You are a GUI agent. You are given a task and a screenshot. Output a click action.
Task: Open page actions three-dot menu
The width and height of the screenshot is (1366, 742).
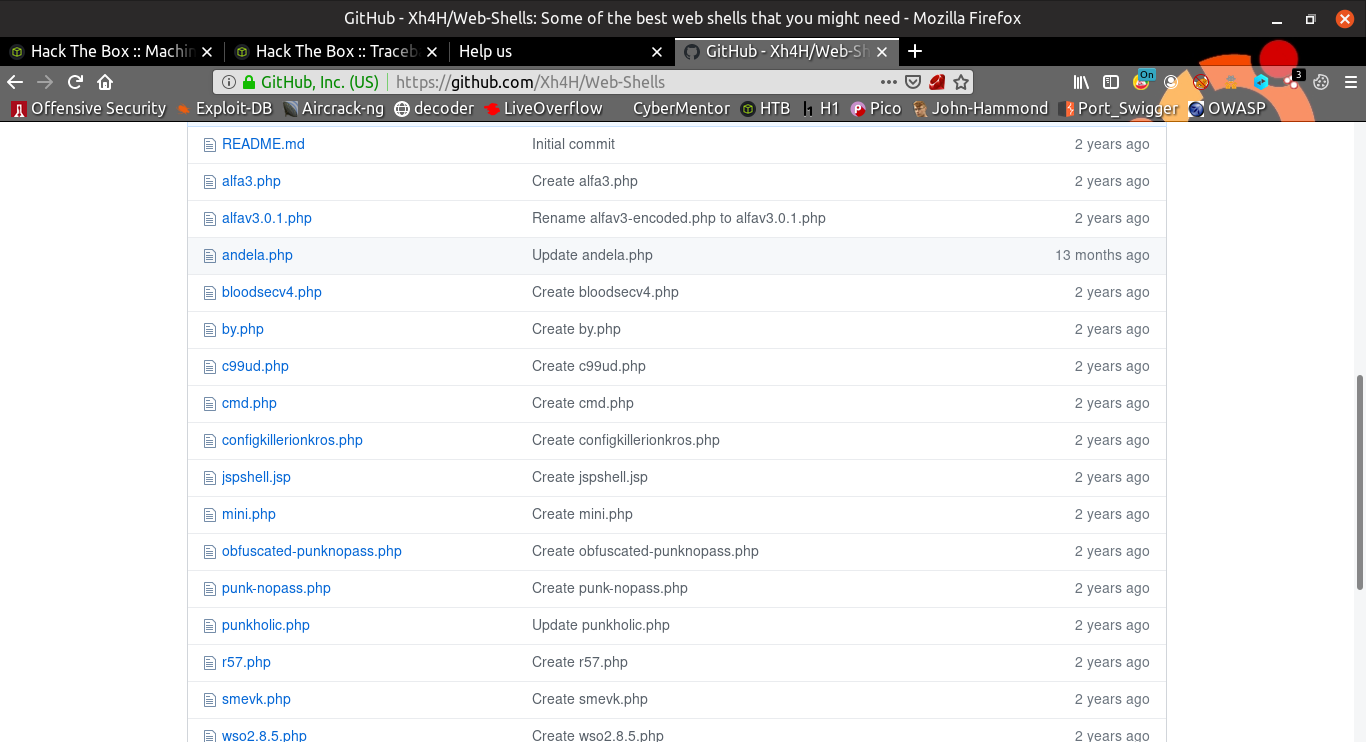(888, 82)
